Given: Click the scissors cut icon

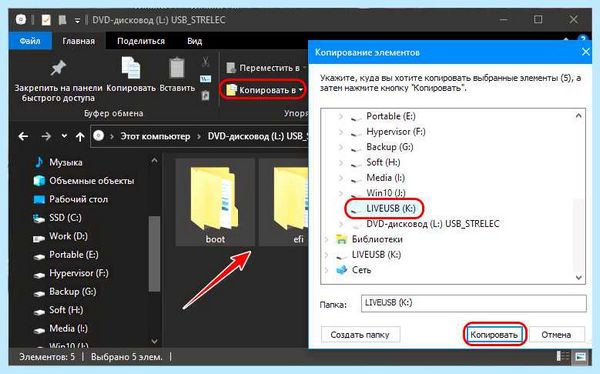Looking at the screenshot, I should pyautogui.click(x=205, y=61).
